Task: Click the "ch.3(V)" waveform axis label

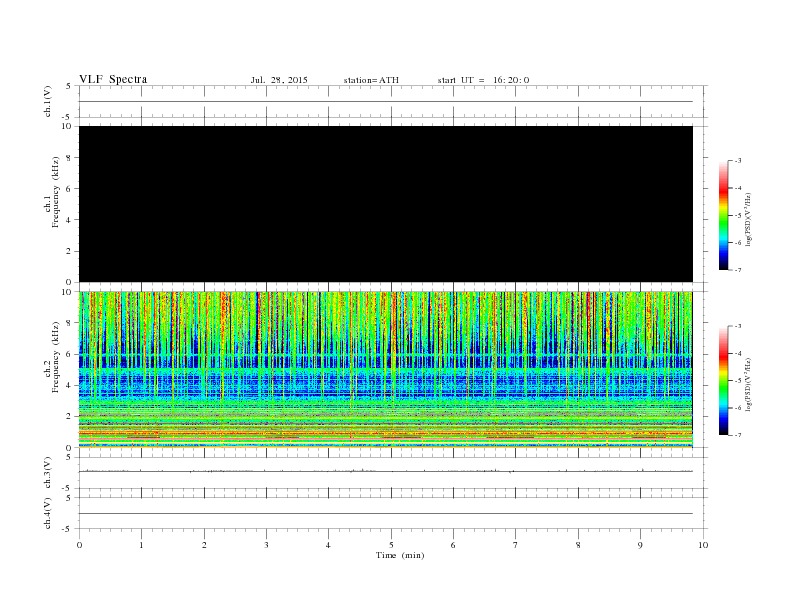Action: point(48,473)
